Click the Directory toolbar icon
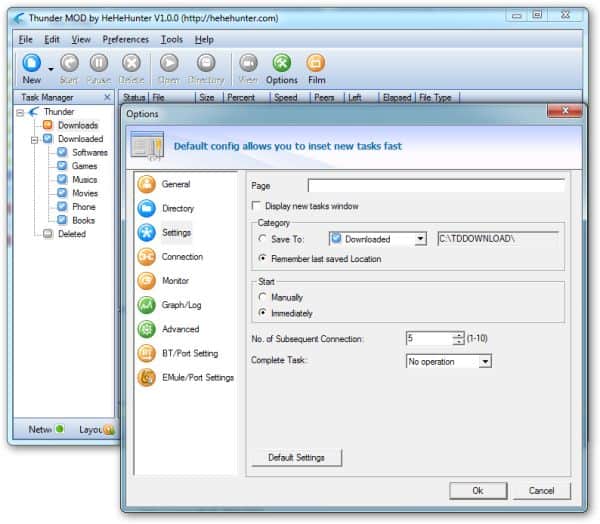The width and height of the screenshot is (600, 524). (206, 63)
